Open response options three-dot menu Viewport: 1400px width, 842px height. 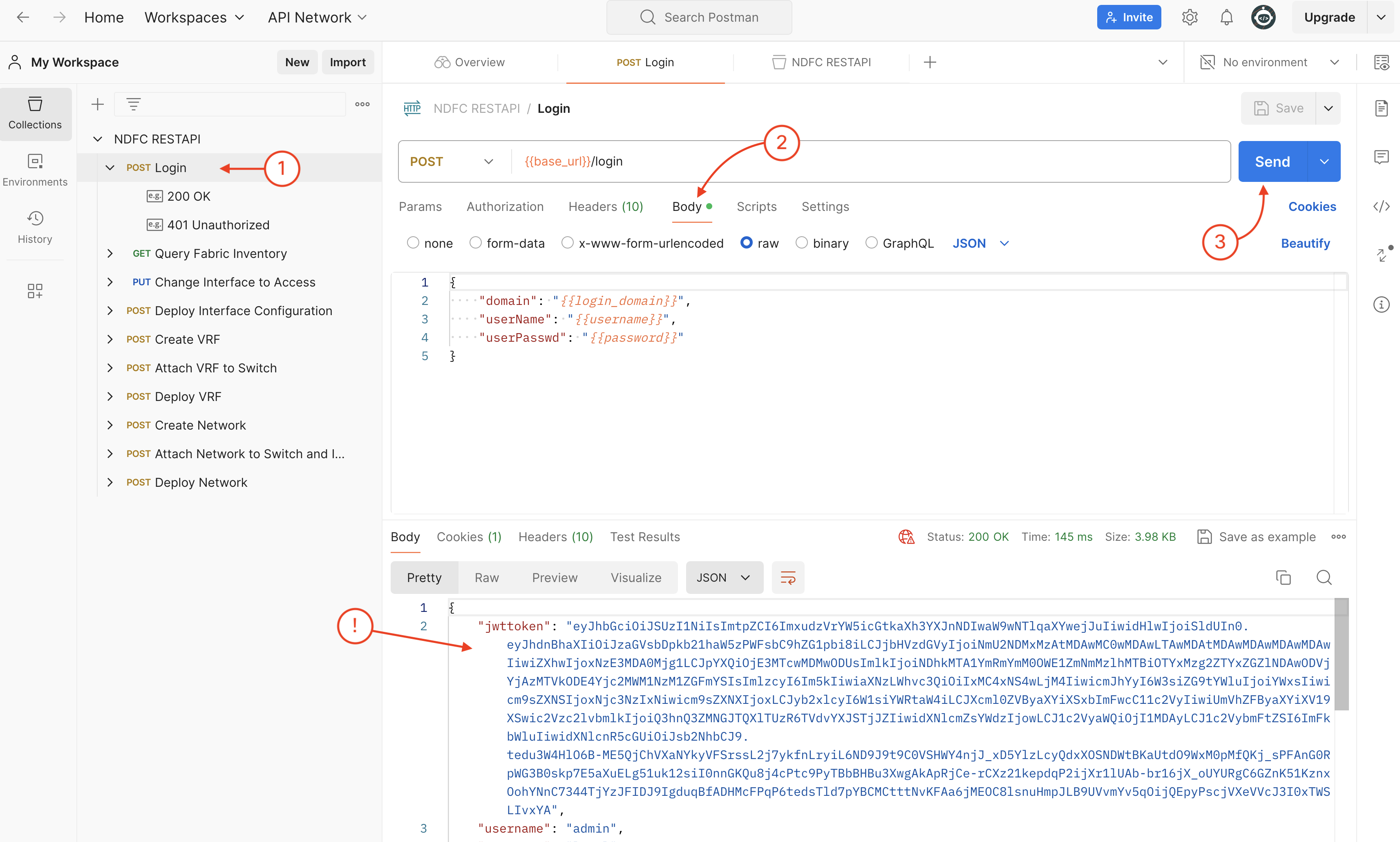click(x=1339, y=537)
